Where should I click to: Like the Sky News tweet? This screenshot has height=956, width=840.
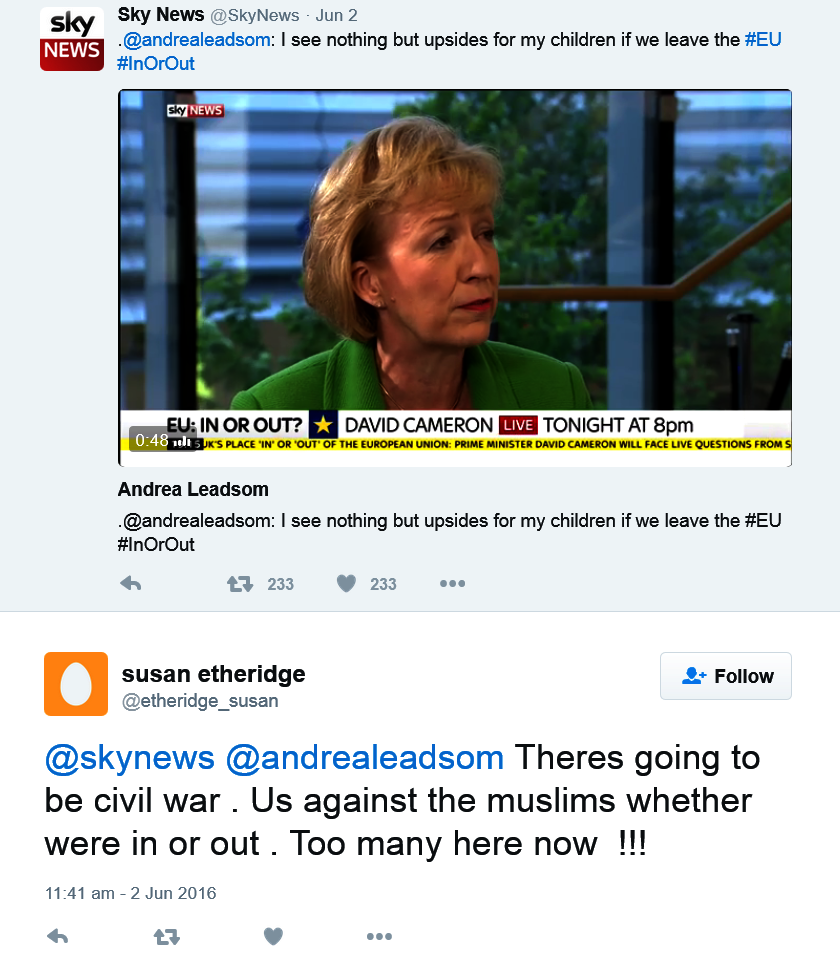pyautogui.click(x=346, y=584)
